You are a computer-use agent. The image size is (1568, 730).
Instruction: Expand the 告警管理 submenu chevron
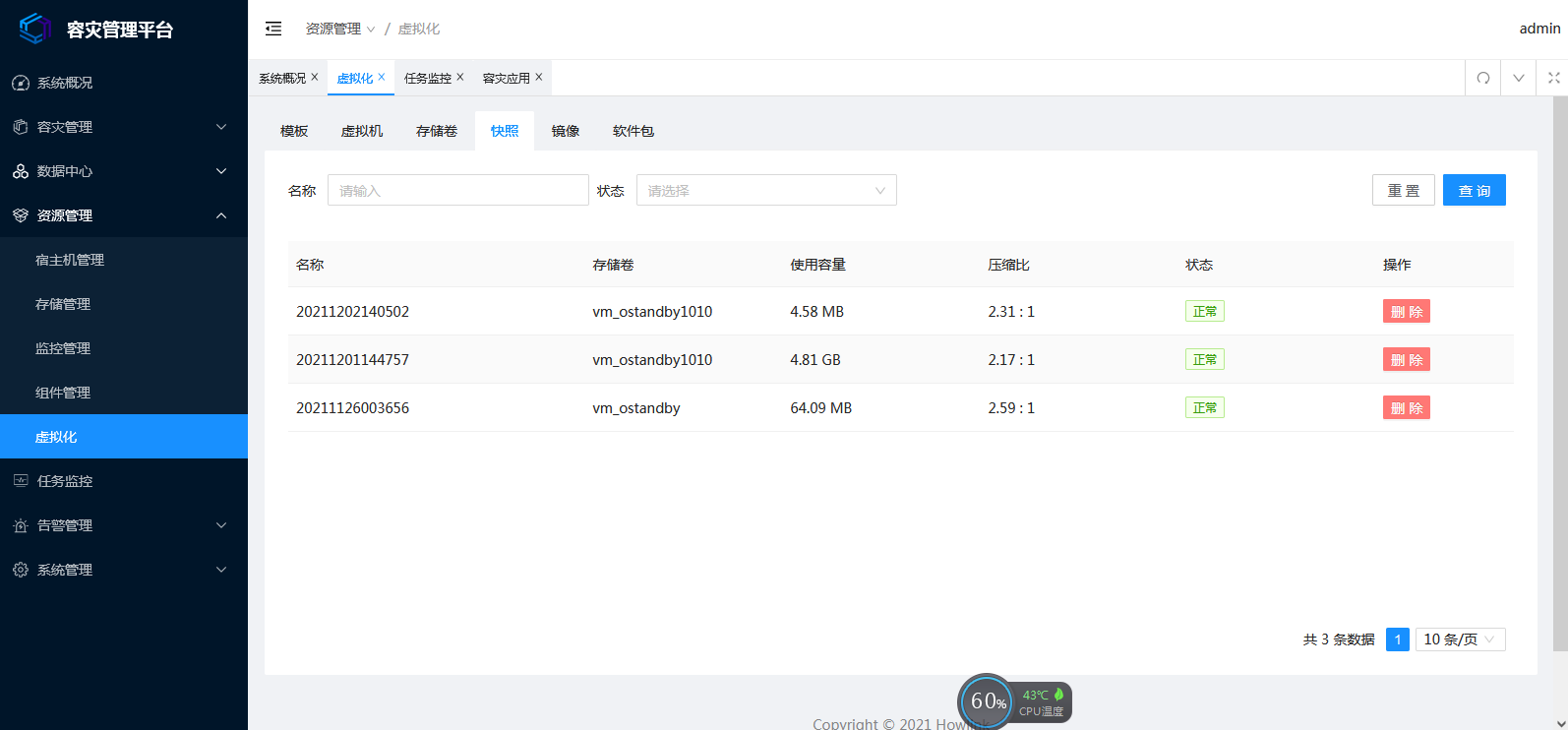(221, 525)
